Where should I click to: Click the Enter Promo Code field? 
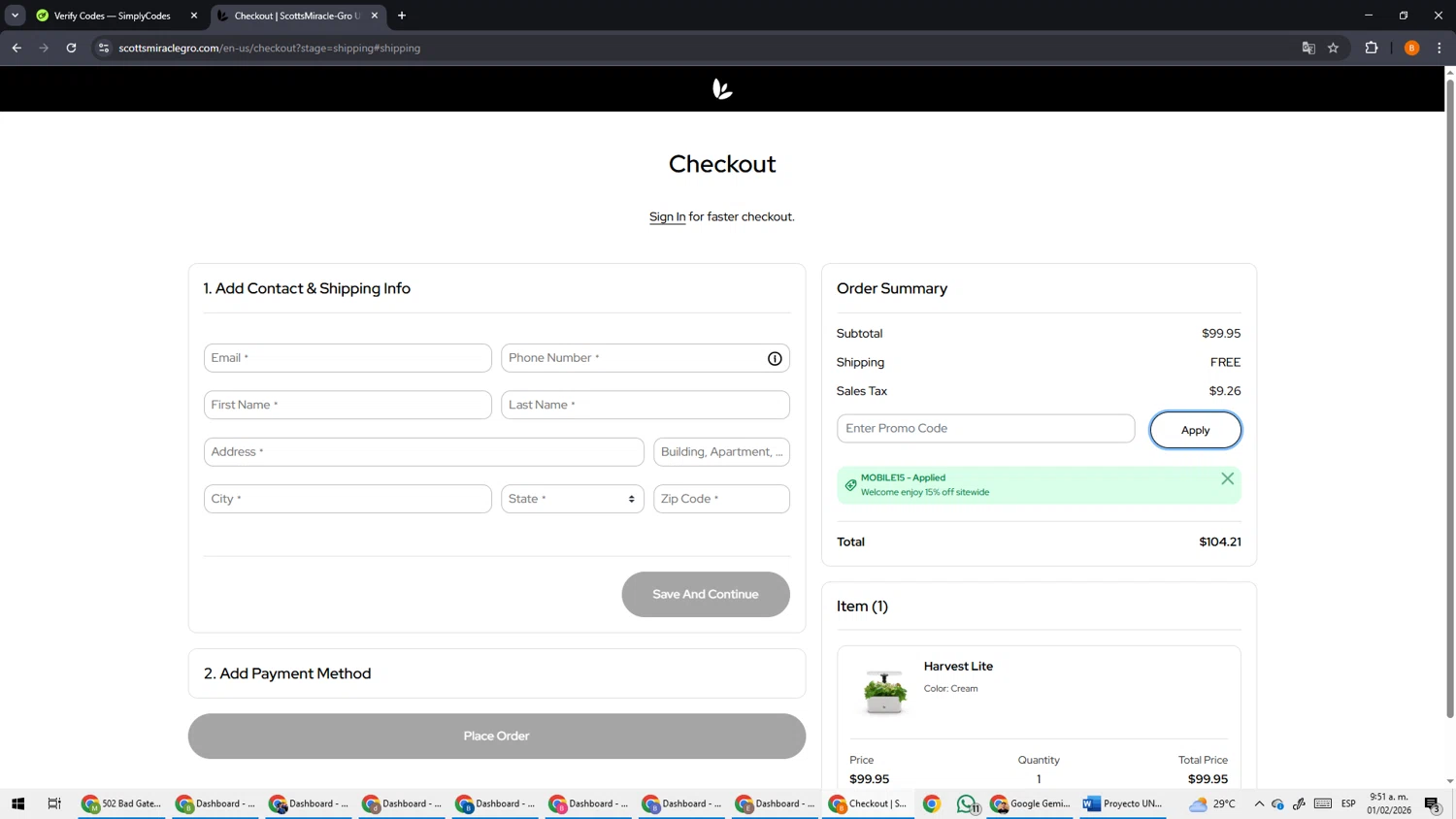click(x=985, y=428)
